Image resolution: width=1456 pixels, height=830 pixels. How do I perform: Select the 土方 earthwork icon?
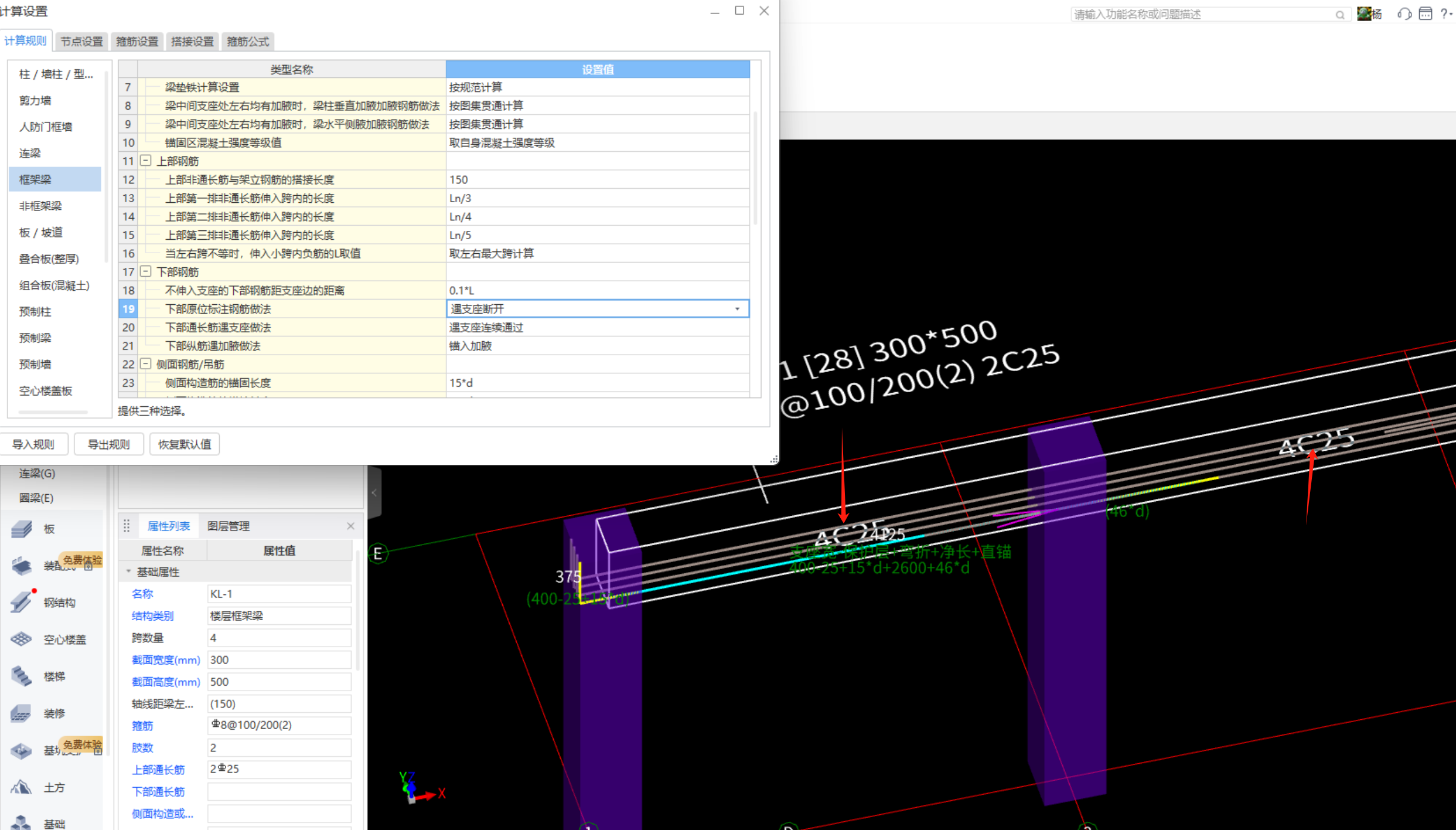point(22,787)
